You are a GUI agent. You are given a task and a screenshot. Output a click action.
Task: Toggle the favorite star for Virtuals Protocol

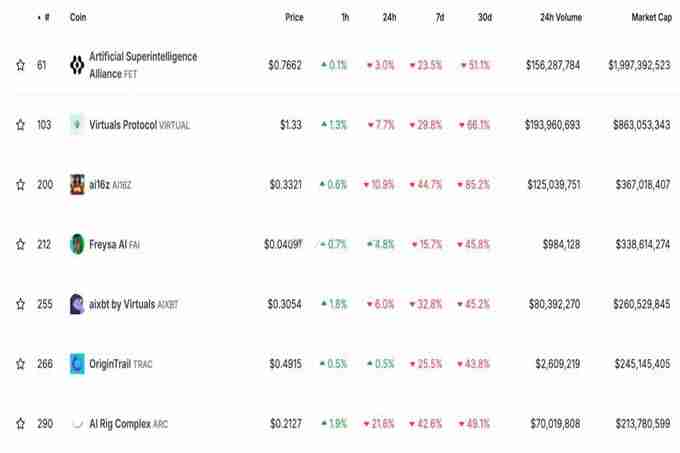[20, 125]
